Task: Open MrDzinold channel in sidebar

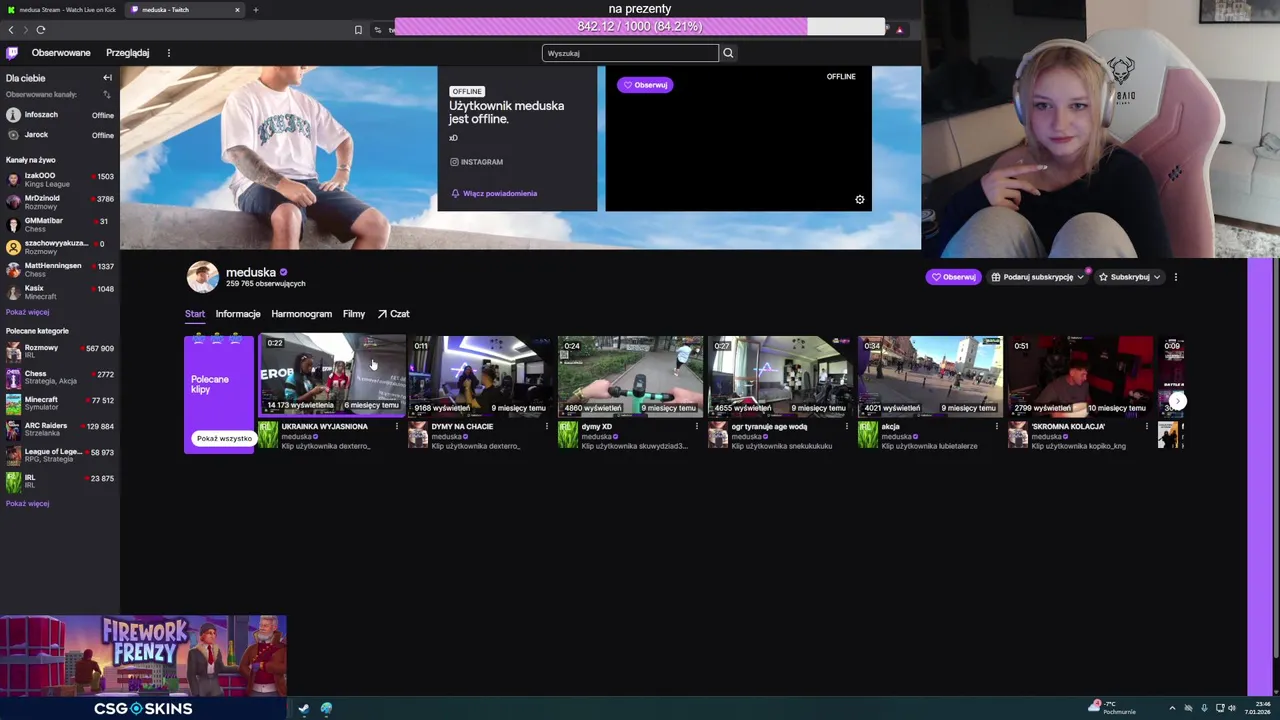Action: 60,202
